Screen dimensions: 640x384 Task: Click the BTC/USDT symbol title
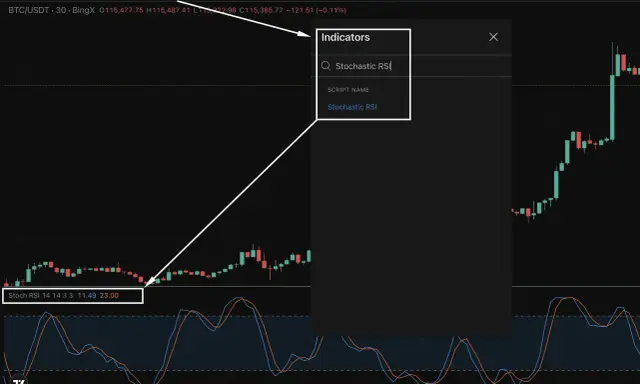click(29, 10)
